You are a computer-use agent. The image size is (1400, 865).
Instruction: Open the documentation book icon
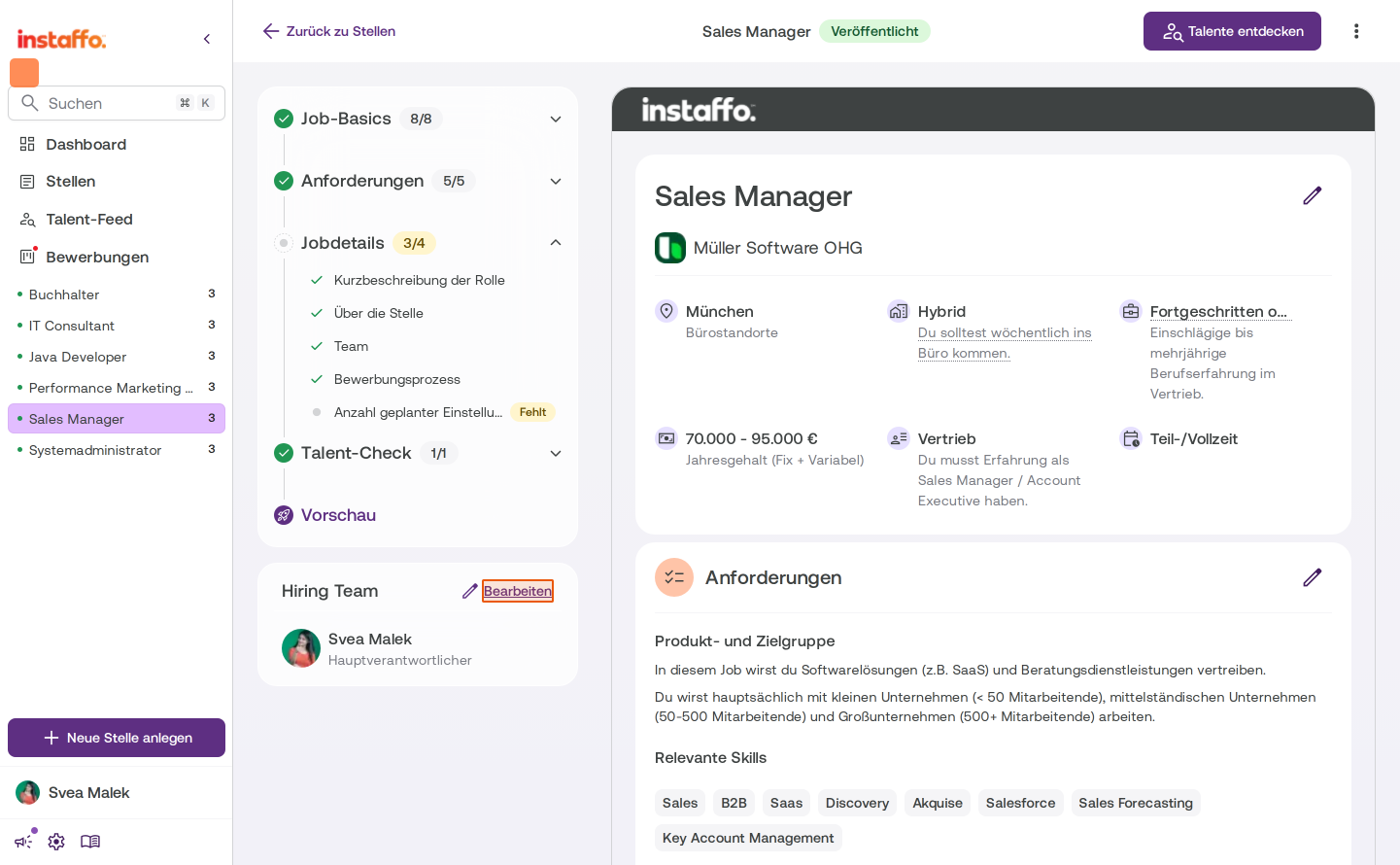(x=90, y=842)
